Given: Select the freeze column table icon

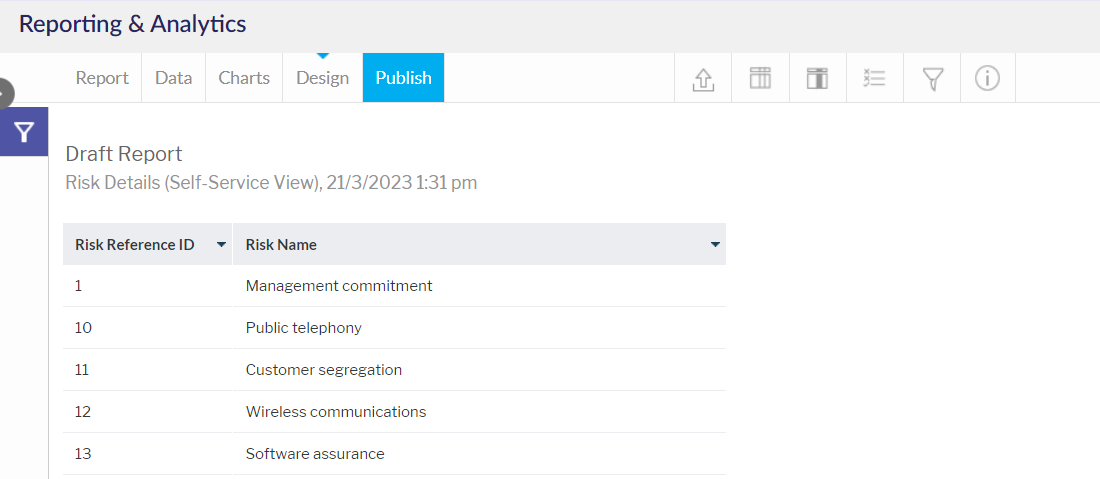Looking at the screenshot, I should [x=817, y=78].
